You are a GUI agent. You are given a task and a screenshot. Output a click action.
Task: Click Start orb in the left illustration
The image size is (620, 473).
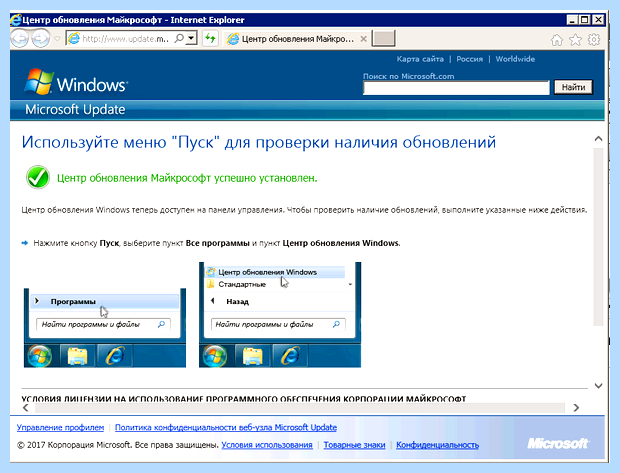(39, 355)
